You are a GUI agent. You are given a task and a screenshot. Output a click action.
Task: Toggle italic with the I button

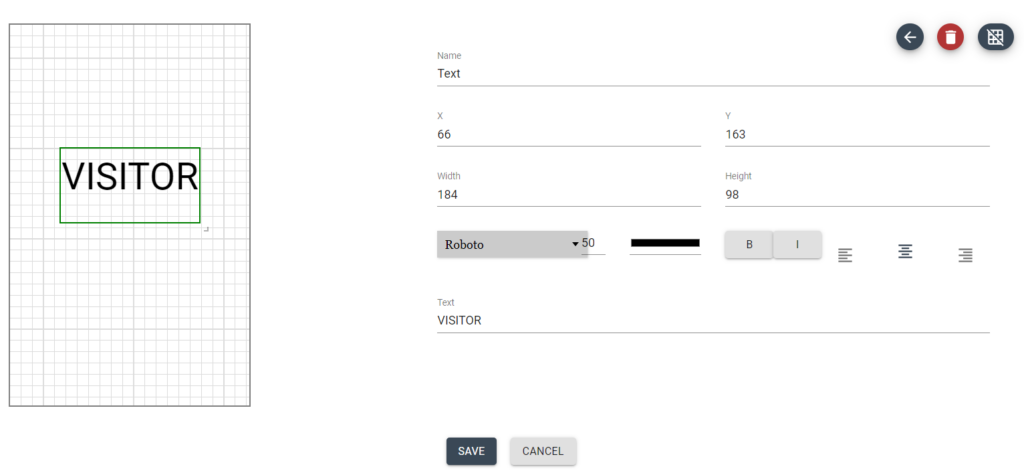pyautogui.click(x=797, y=245)
